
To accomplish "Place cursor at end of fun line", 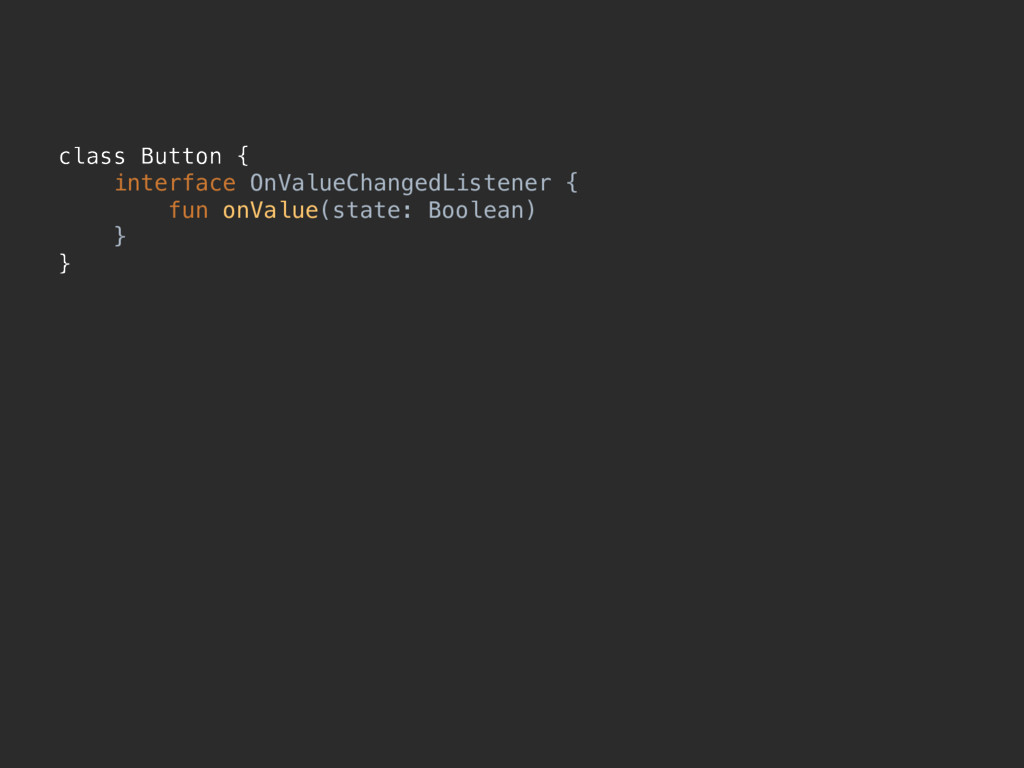I will click(x=538, y=210).
